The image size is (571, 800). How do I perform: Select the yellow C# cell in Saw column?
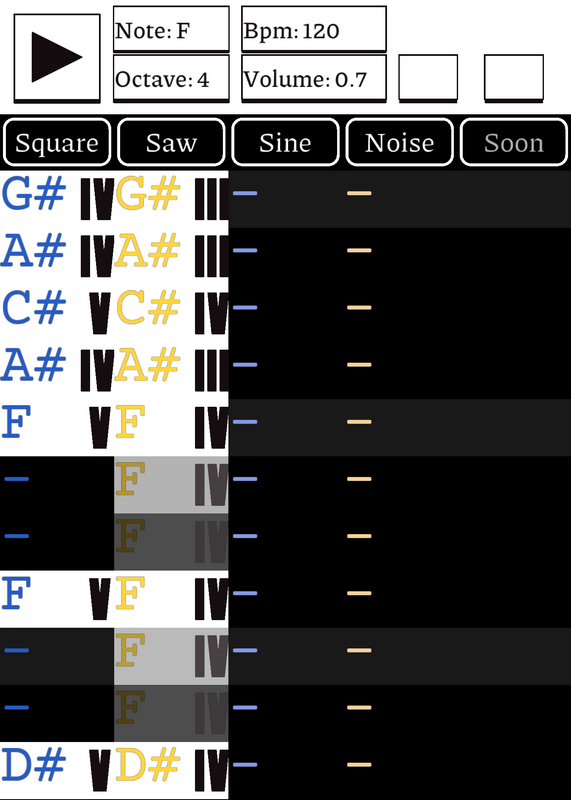tap(171, 313)
